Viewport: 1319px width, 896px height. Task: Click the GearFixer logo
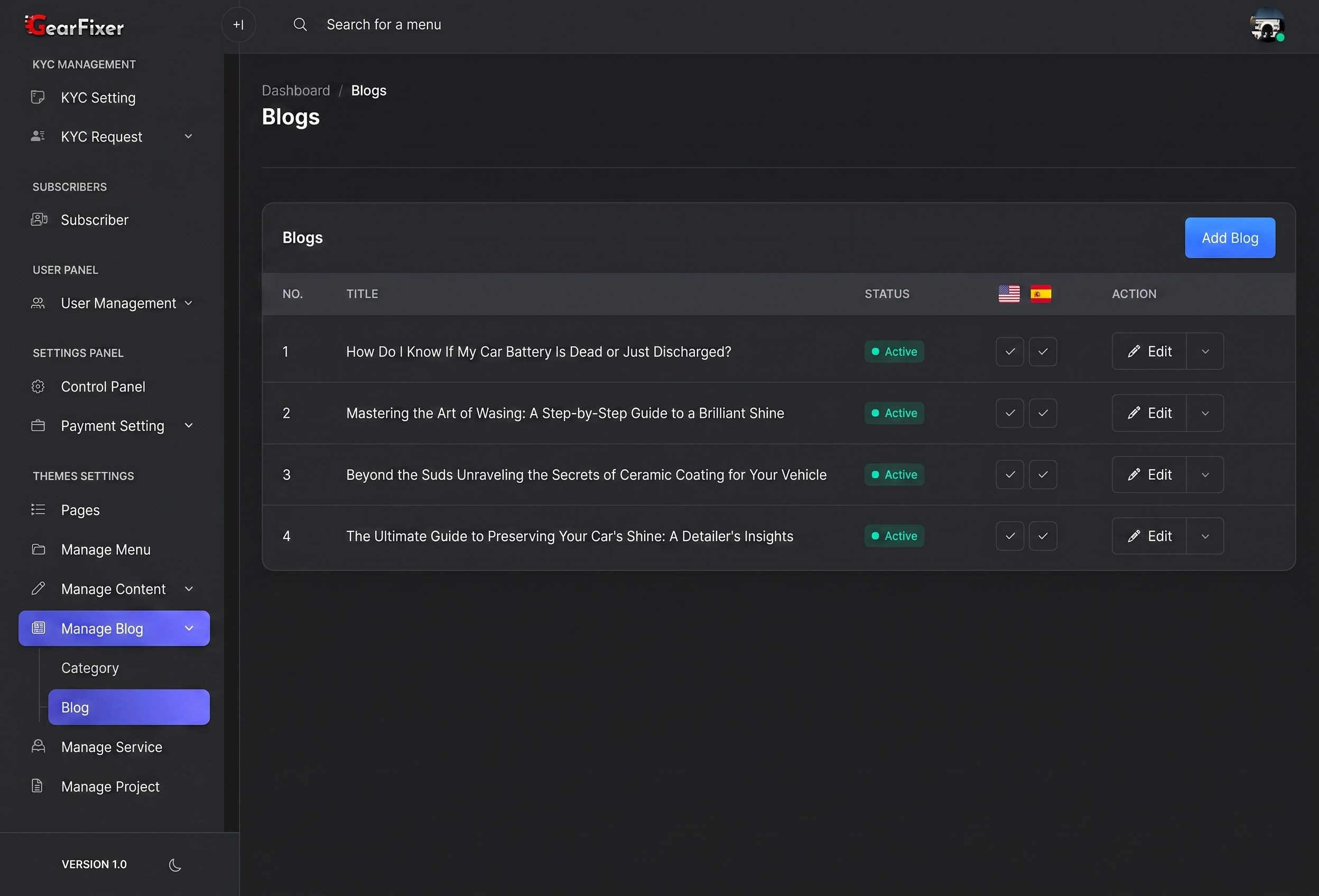(x=75, y=26)
